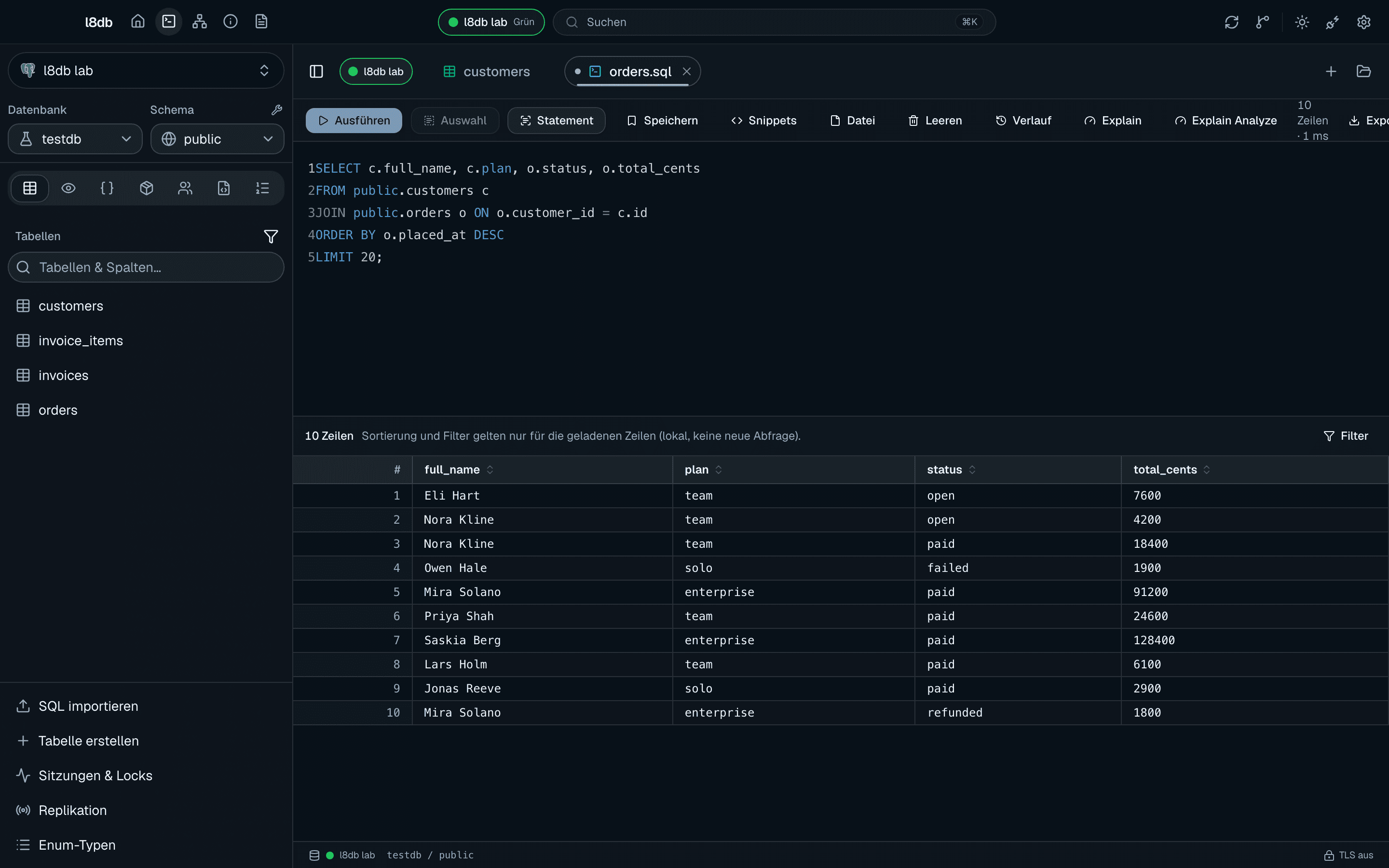Image resolution: width=1389 pixels, height=868 pixels.
Task: Click Leeren to clear editor
Action: 935,121
